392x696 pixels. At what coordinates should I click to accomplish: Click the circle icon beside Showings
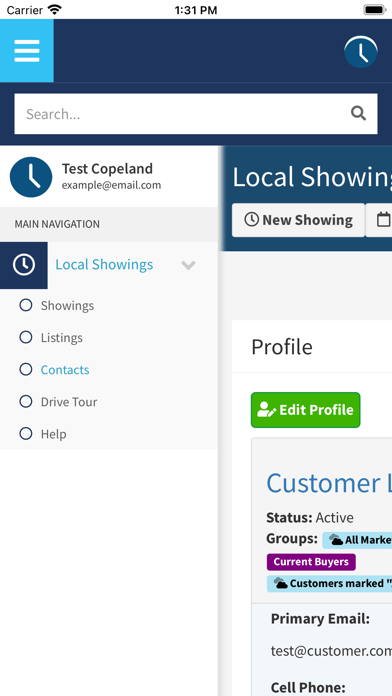[x=26, y=305]
